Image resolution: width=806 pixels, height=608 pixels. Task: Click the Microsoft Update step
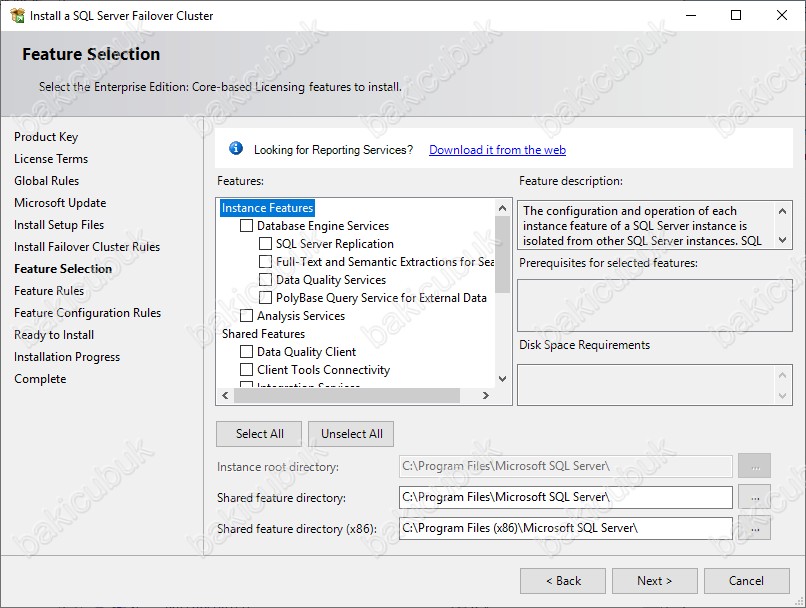pyautogui.click(x=60, y=203)
